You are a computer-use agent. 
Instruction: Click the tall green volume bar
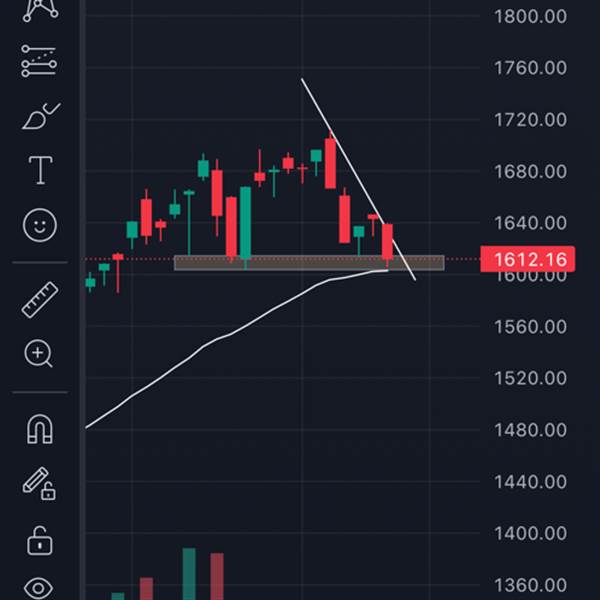click(x=189, y=574)
